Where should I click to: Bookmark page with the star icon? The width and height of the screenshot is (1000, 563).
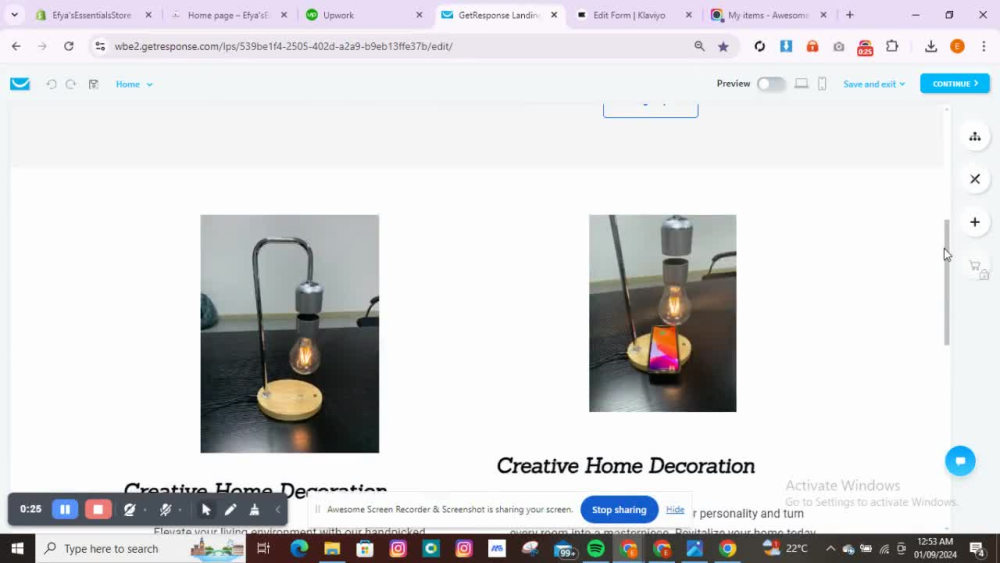click(723, 46)
